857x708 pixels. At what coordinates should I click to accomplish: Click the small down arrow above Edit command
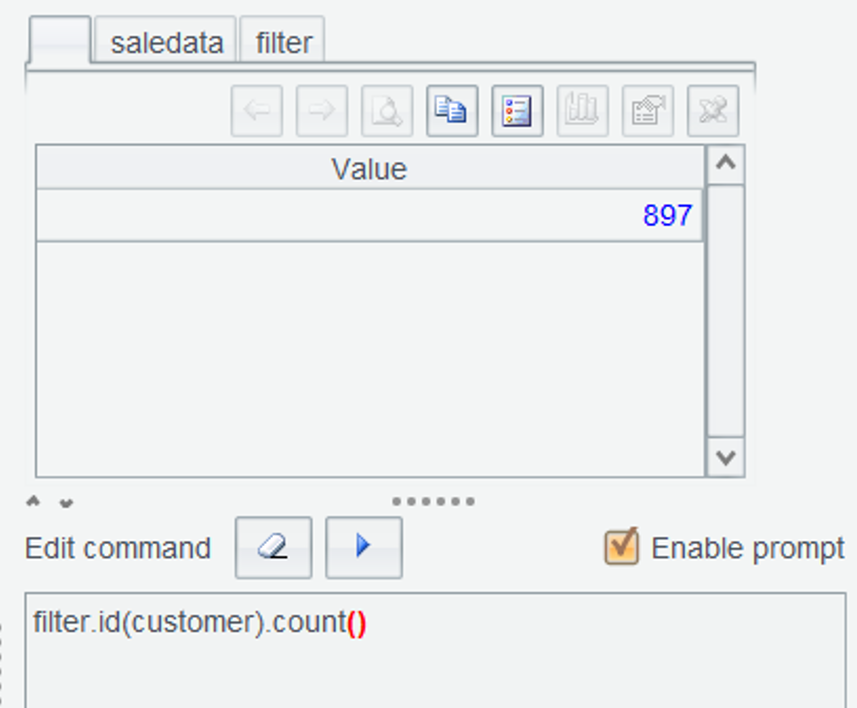pyautogui.click(x=66, y=502)
